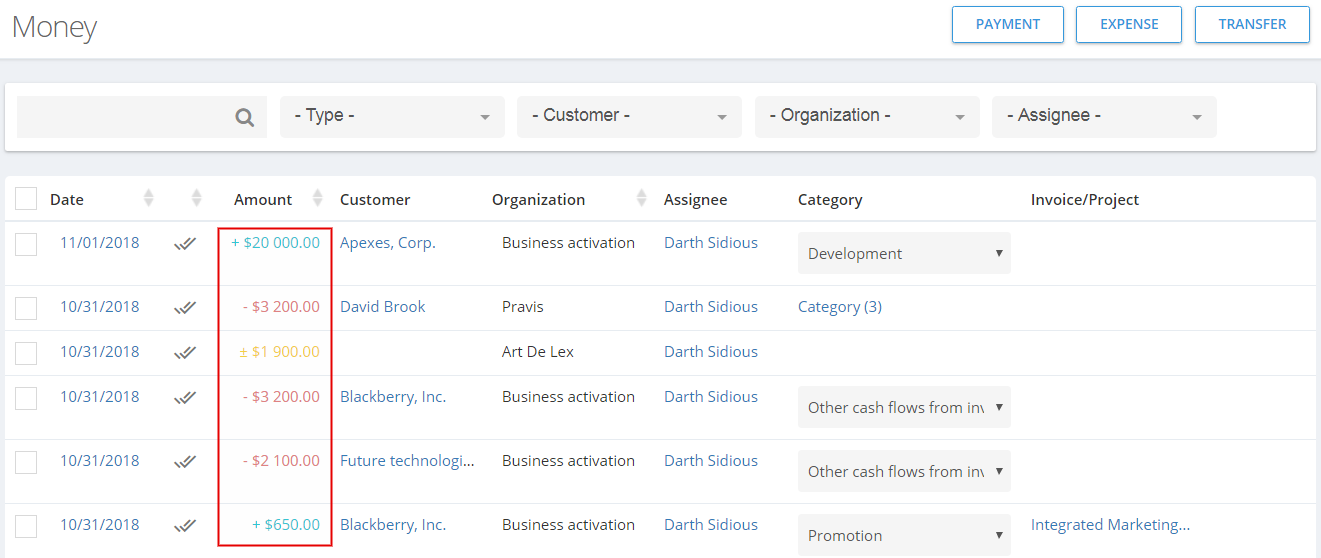
Task: Sort by Organization column arrows
Action: (x=642, y=198)
